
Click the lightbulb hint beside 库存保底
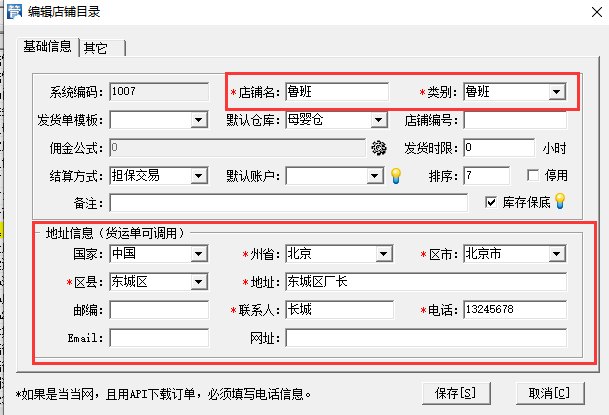pyautogui.click(x=560, y=202)
